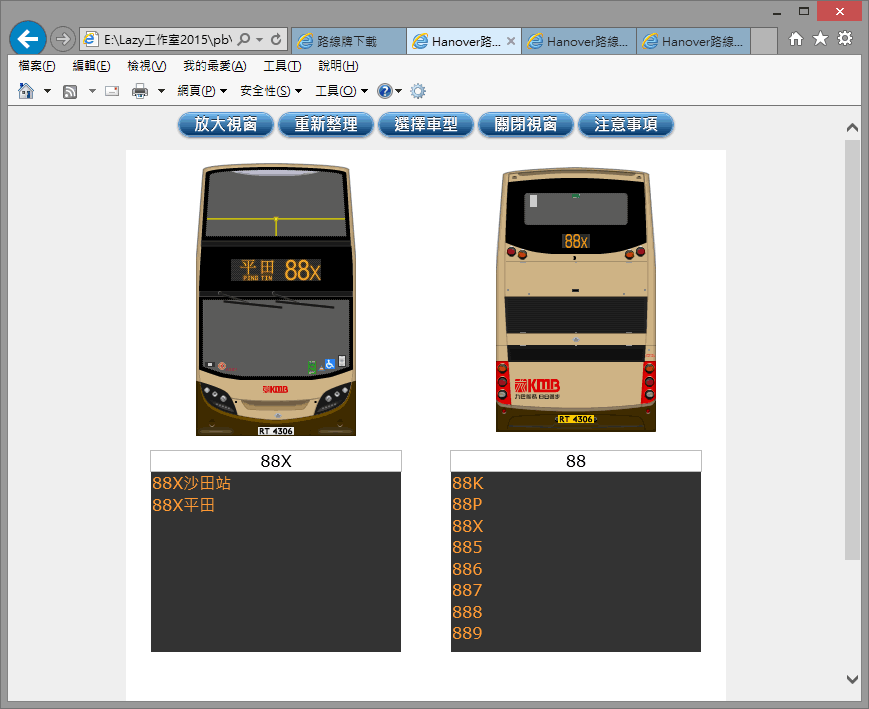Select route 887 in right list
869x709 pixels.
coord(467,590)
